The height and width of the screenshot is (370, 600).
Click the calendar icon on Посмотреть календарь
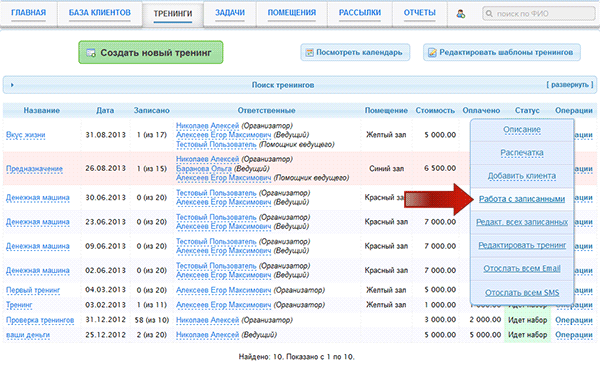pos(309,52)
